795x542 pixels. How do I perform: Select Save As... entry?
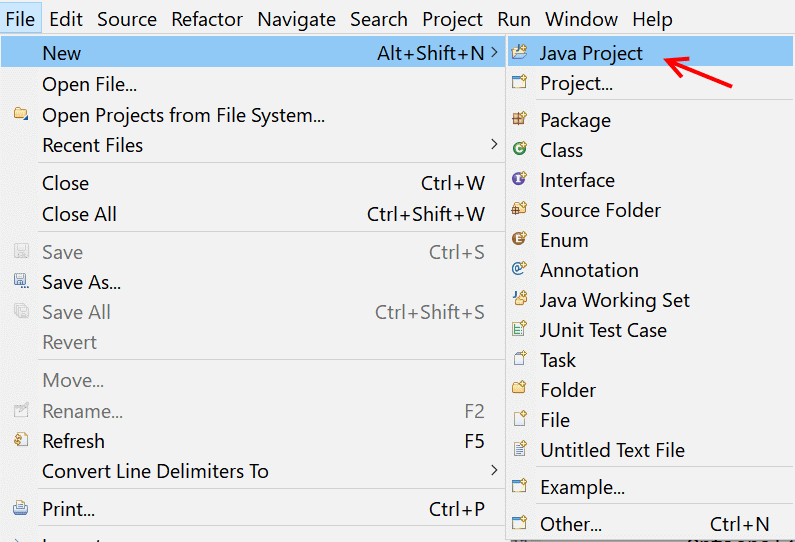click(253, 282)
